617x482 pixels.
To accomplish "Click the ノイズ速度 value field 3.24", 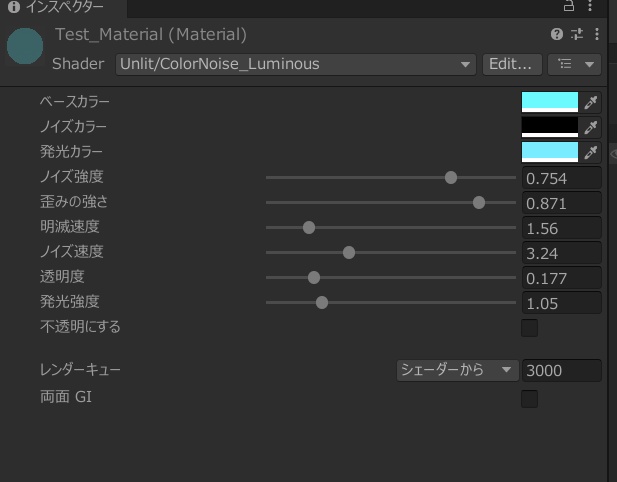I will pos(562,253).
